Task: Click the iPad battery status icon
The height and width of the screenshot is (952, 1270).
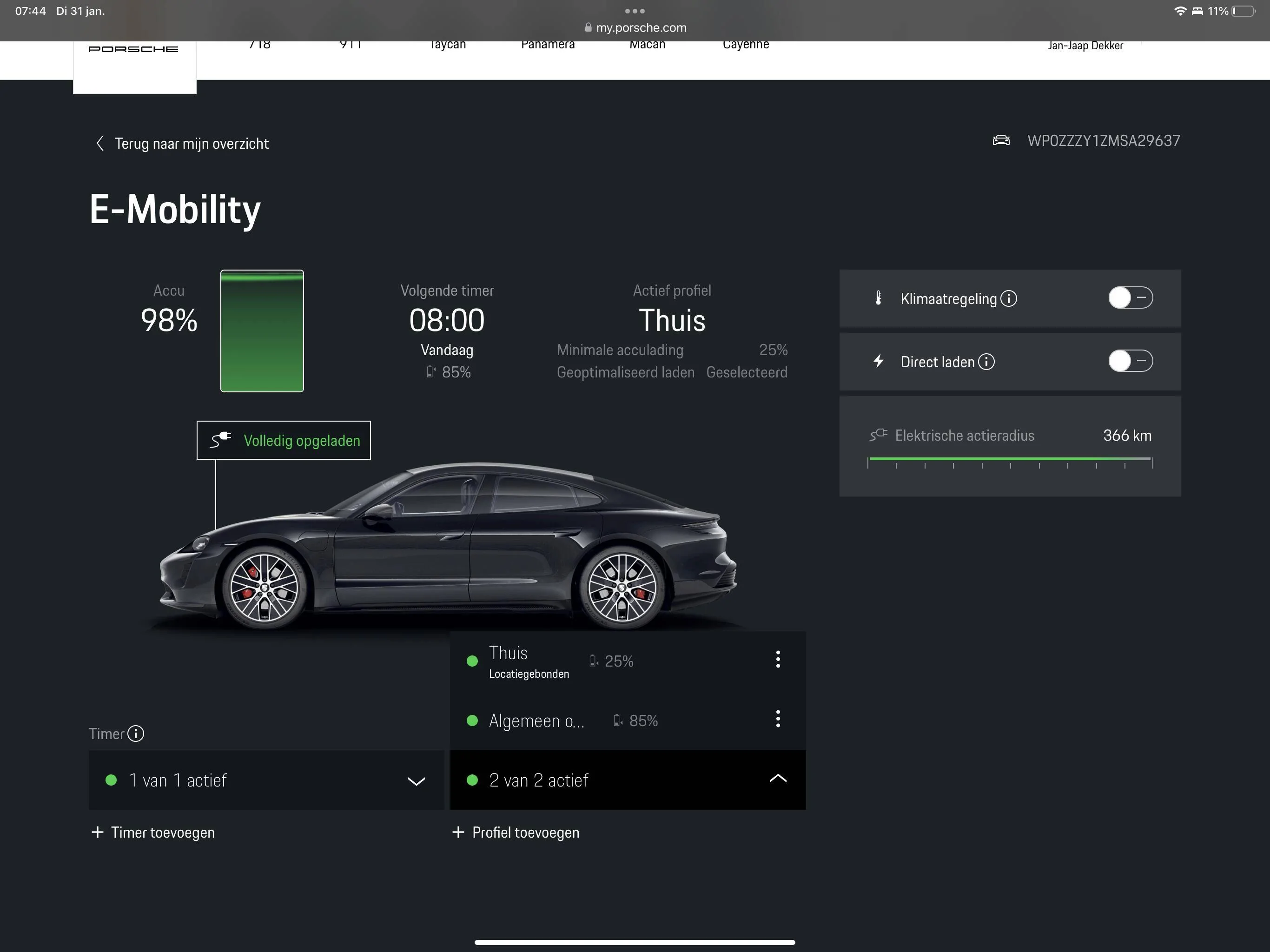Action: 1244,11
